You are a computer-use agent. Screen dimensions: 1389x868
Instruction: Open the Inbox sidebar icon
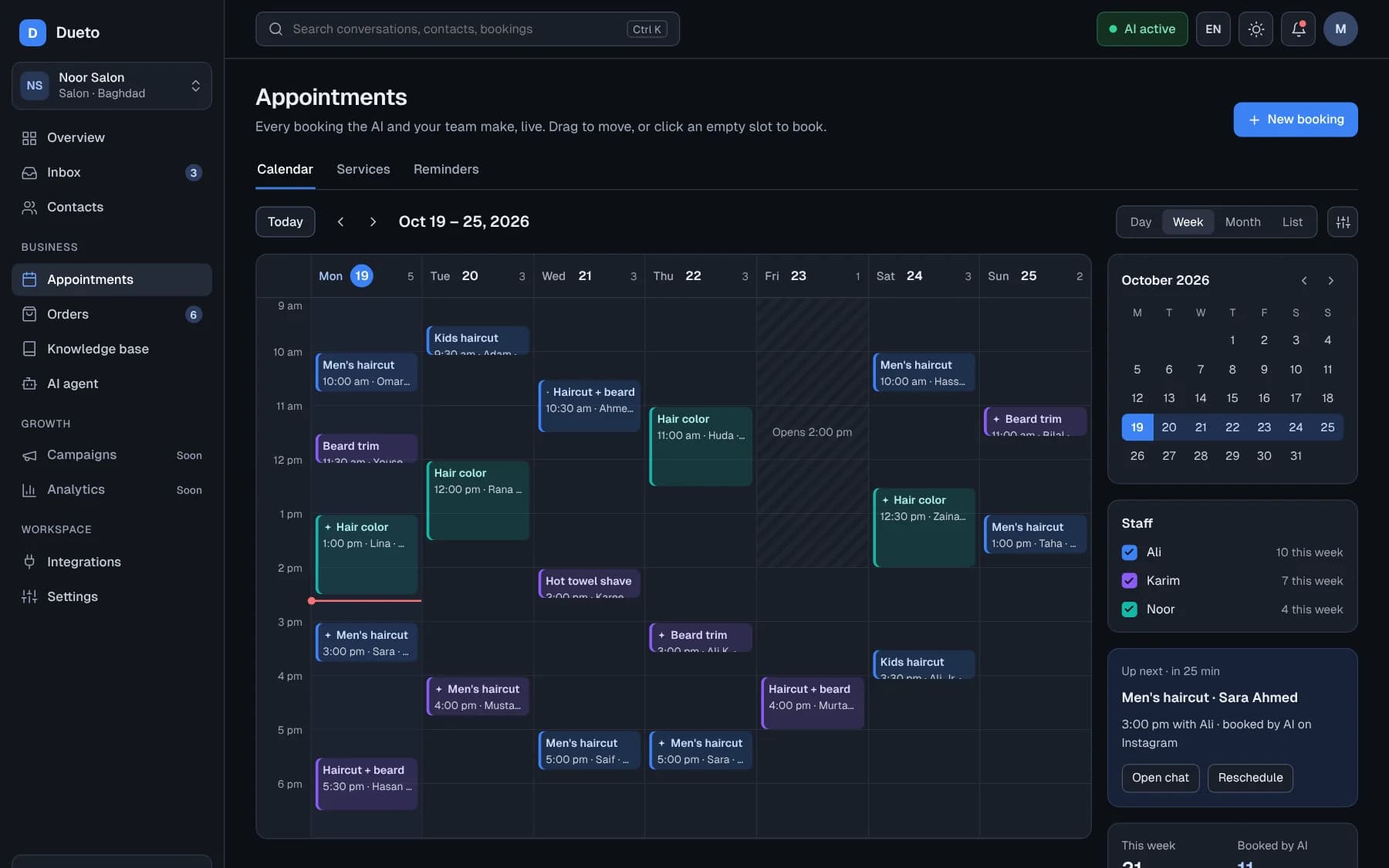point(29,173)
